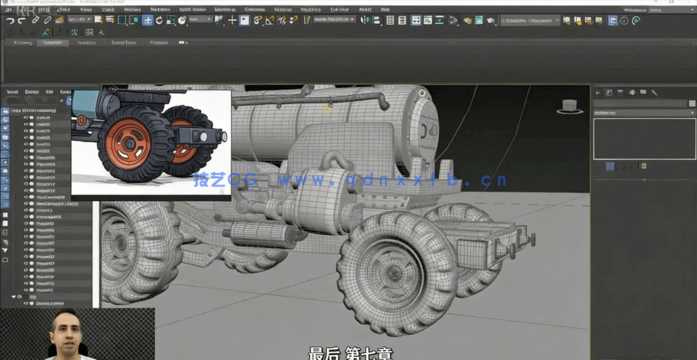
Task: Switch to the Object Paint ribbon tab
Action: click(x=123, y=43)
